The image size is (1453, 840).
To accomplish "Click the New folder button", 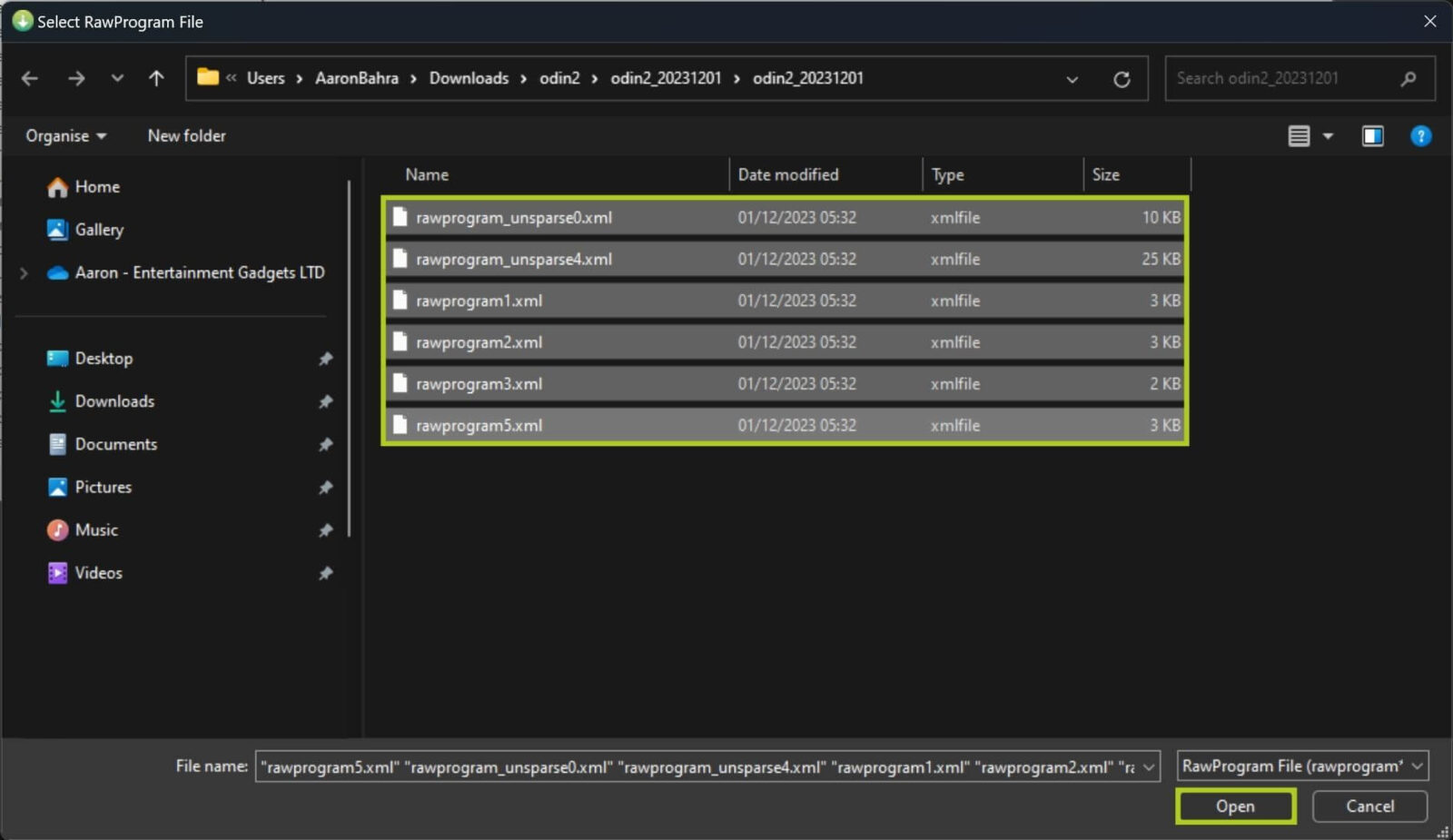I will pyautogui.click(x=186, y=135).
